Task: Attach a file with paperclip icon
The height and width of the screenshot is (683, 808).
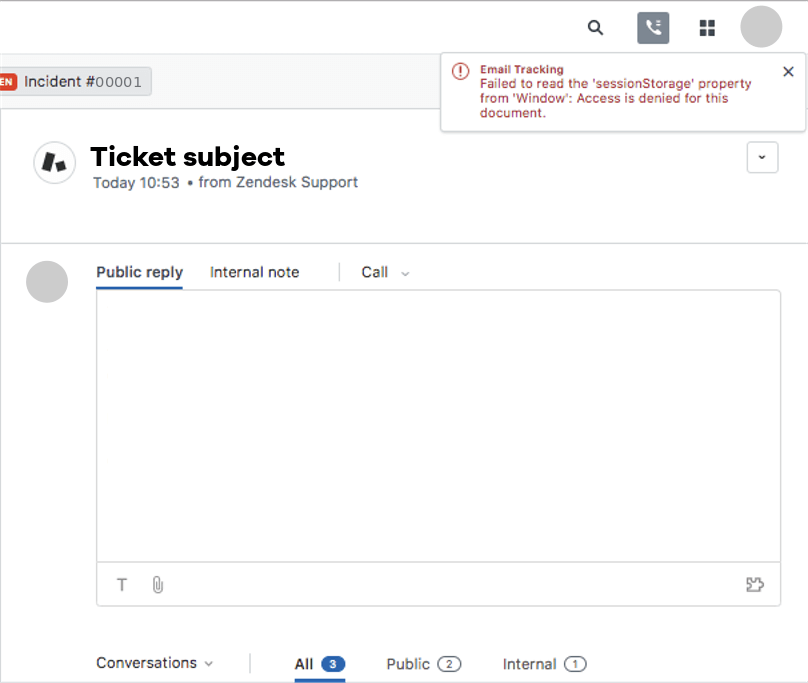Action: point(158,585)
